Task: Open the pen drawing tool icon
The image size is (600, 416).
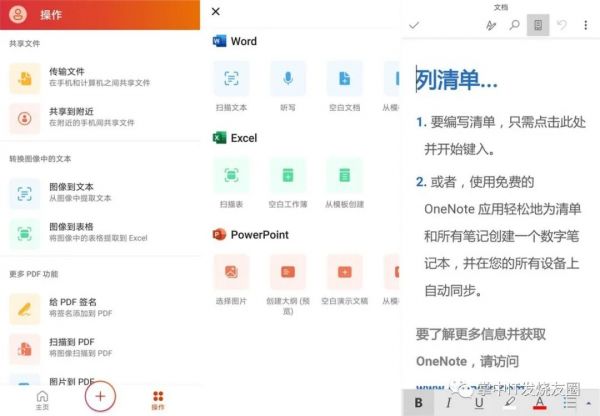Action: click(491, 26)
